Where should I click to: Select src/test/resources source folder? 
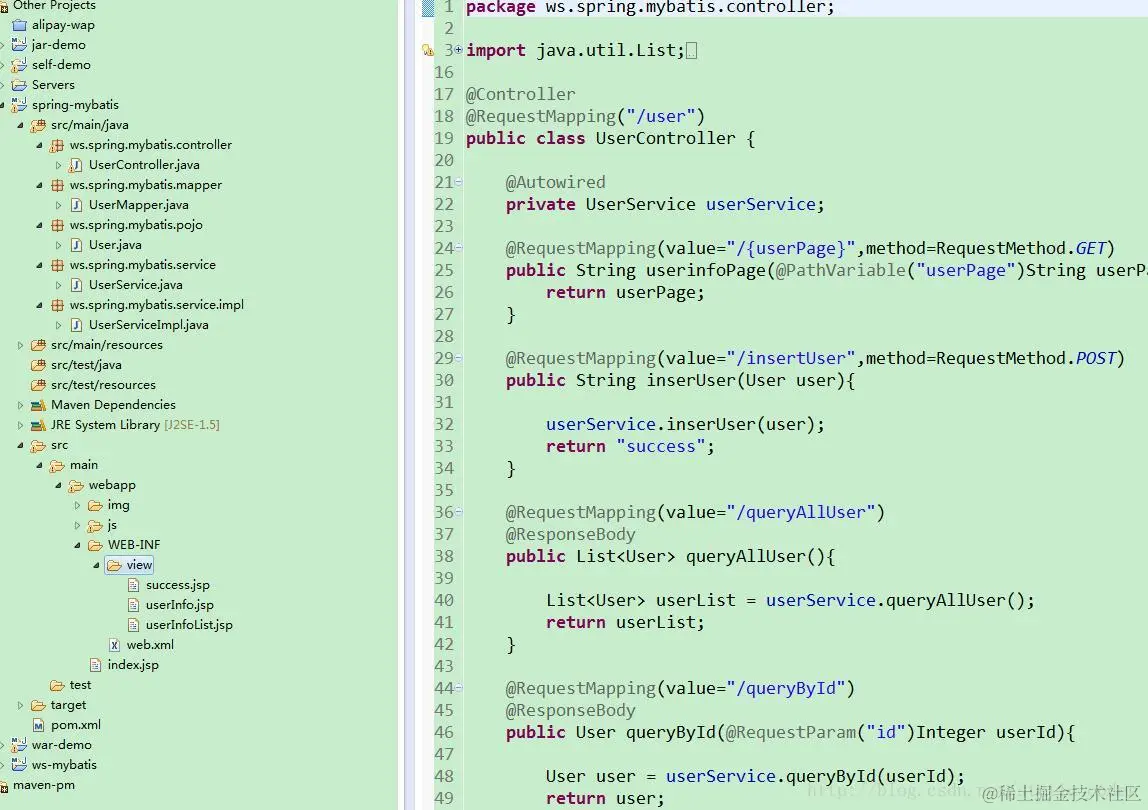coord(103,384)
